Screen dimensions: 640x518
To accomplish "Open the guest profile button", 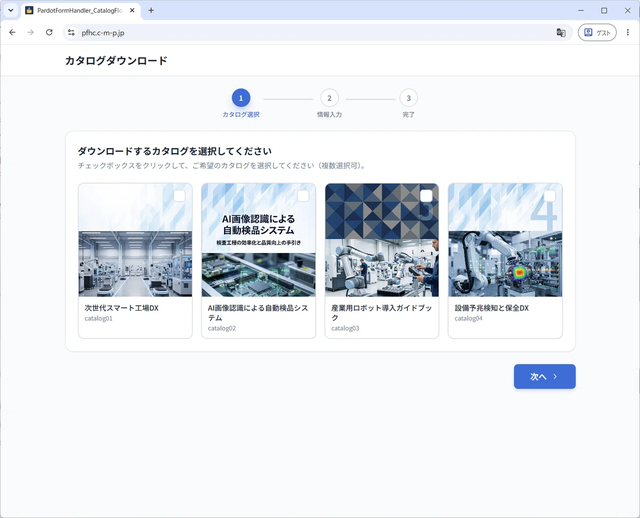I will 597,33.
